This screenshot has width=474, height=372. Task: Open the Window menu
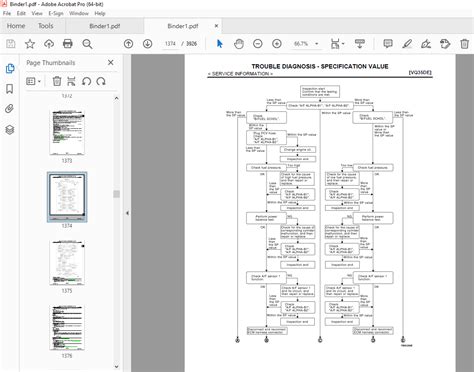tap(79, 13)
